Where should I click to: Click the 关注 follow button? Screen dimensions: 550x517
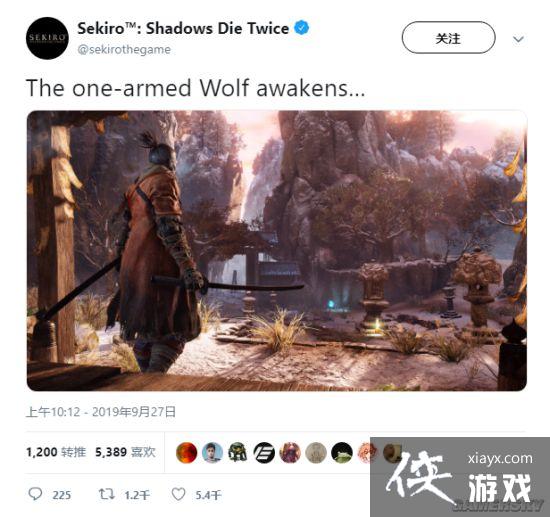(448, 38)
